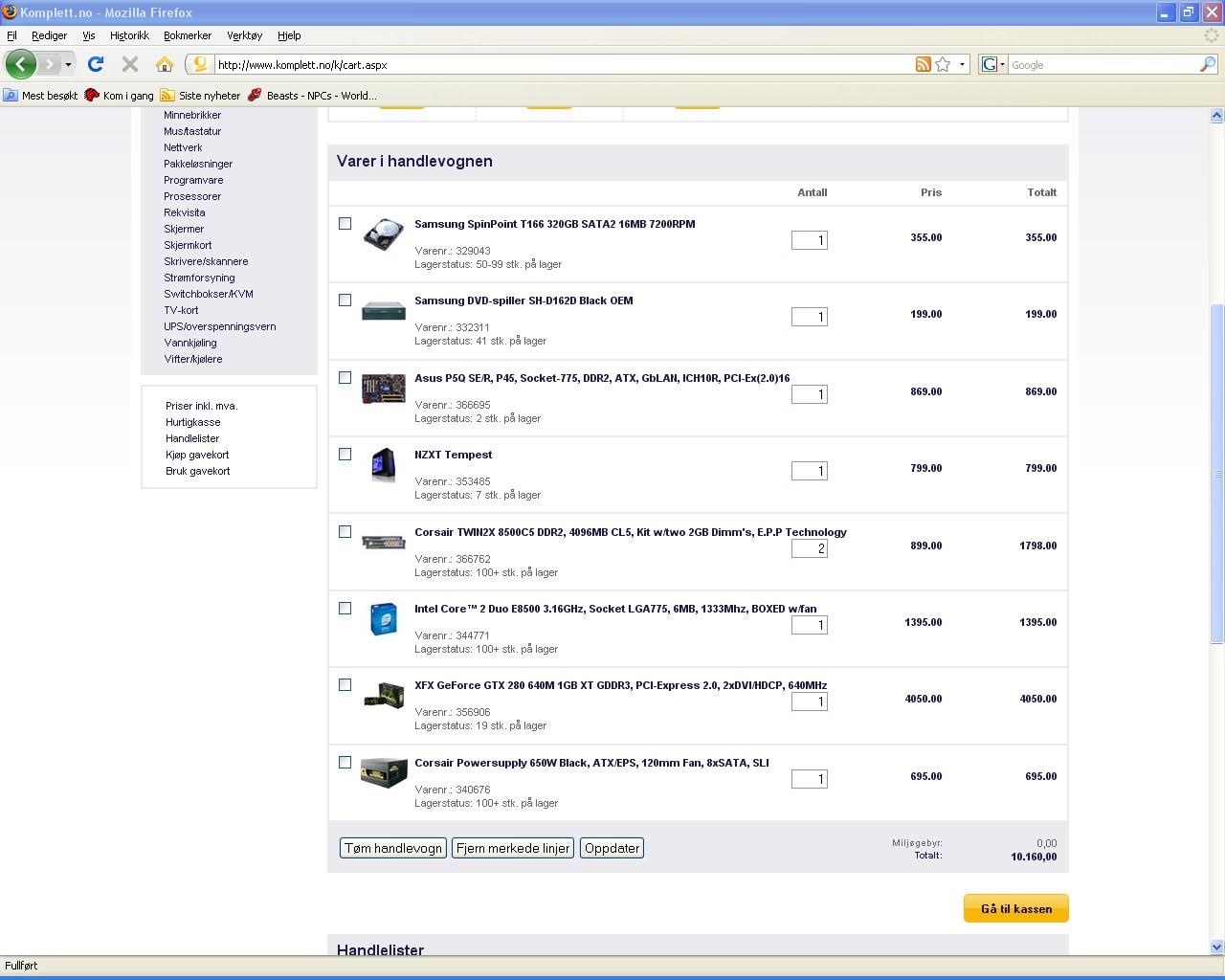Viewport: 1225px width, 980px height.
Task: Open the search engine selector dropdown
Action: pos(993,64)
